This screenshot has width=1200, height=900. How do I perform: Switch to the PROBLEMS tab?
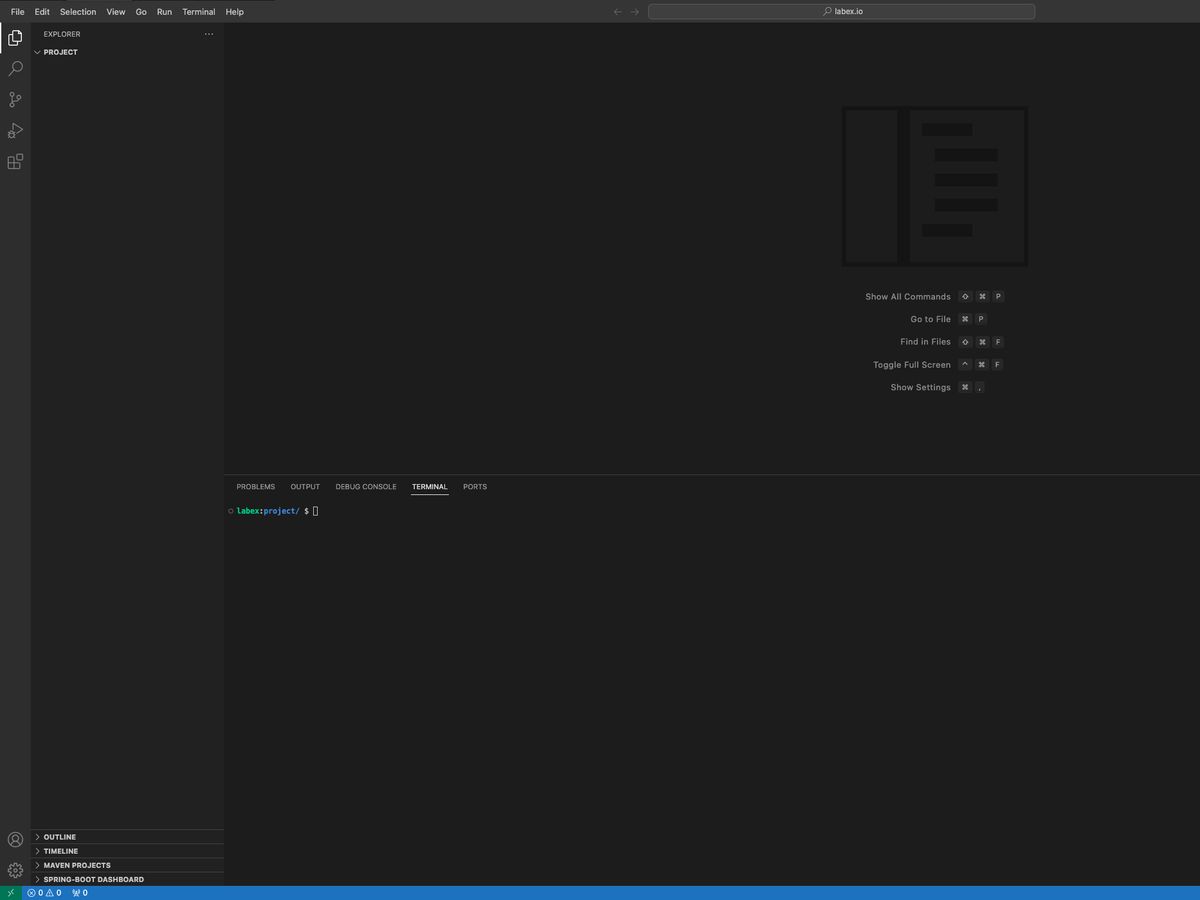point(255,487)
